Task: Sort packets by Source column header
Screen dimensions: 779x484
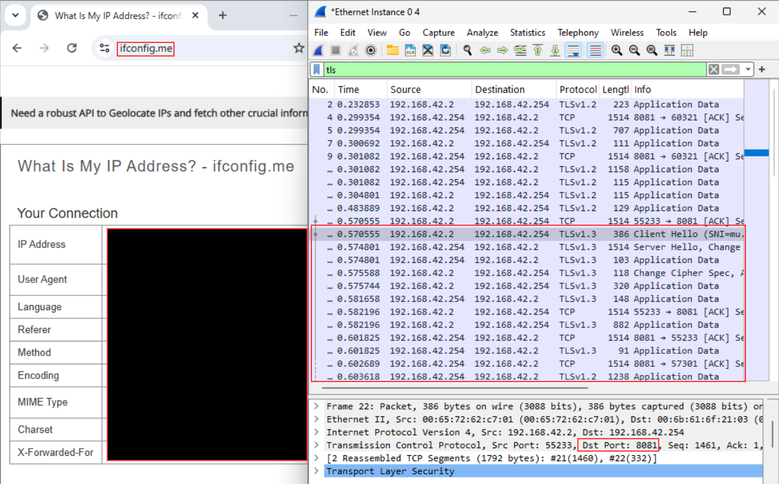Action: [x=429, y=89]
